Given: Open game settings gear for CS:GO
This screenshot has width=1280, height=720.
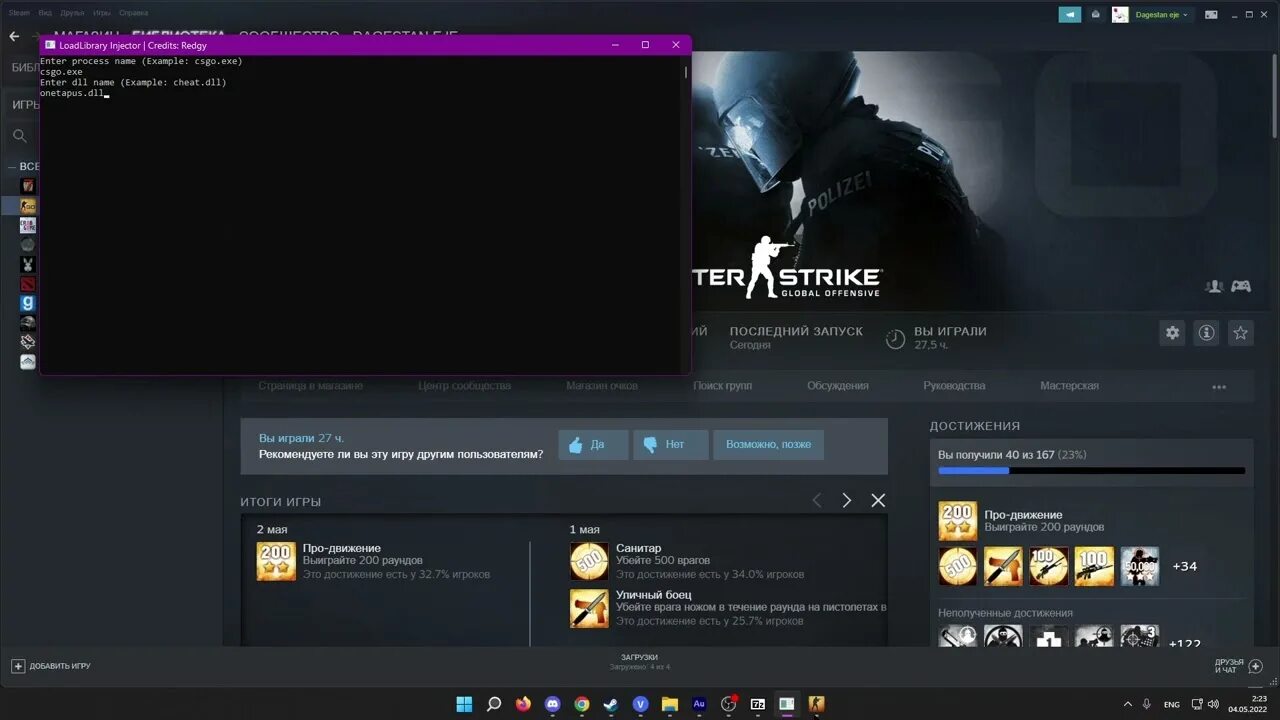Looking at the screenshot, I should click(1172, 333).
